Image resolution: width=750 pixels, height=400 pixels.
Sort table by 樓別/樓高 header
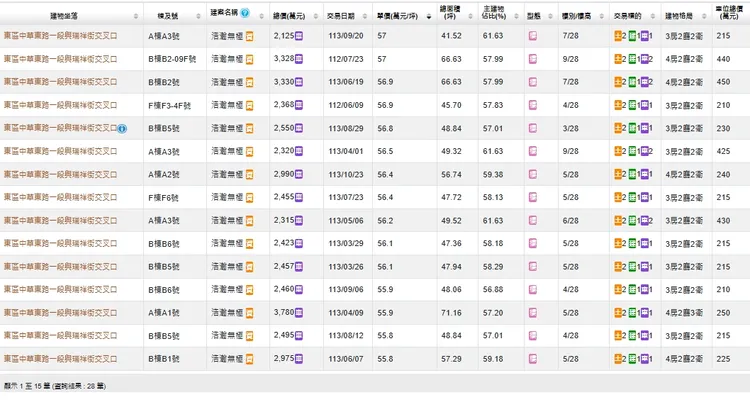(x=576, y=16)
